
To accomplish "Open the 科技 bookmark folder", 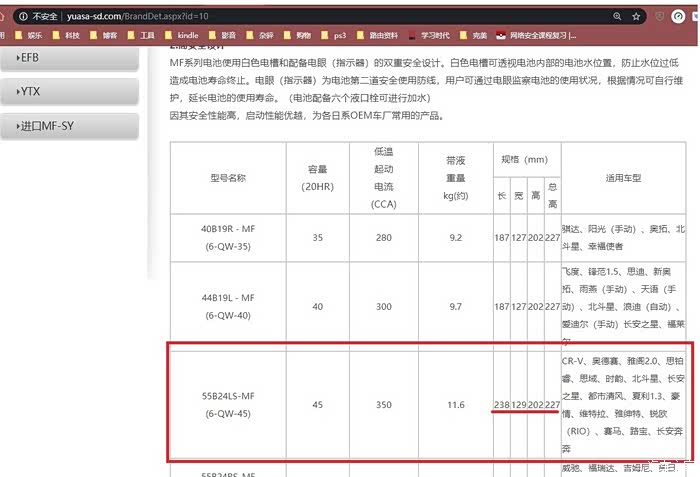I will click(x=66, y=35).
